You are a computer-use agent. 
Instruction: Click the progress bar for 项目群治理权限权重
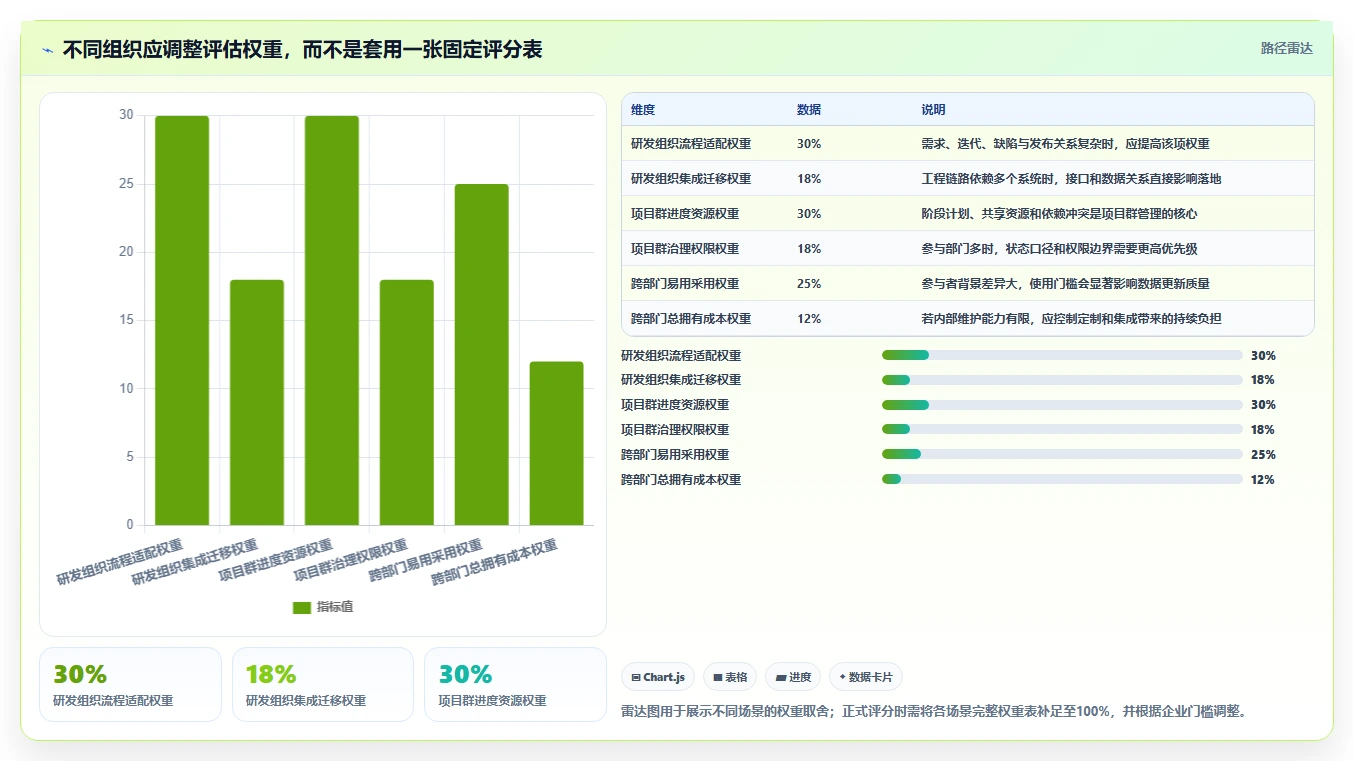pyautogui.click(x=1062, y=430)
